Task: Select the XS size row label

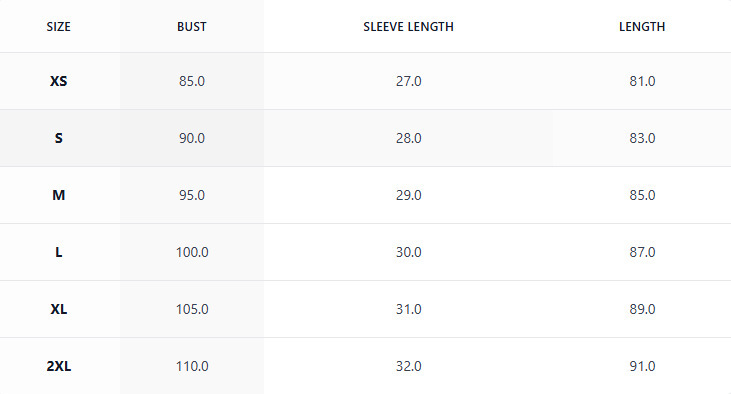Action: [58, 81]
